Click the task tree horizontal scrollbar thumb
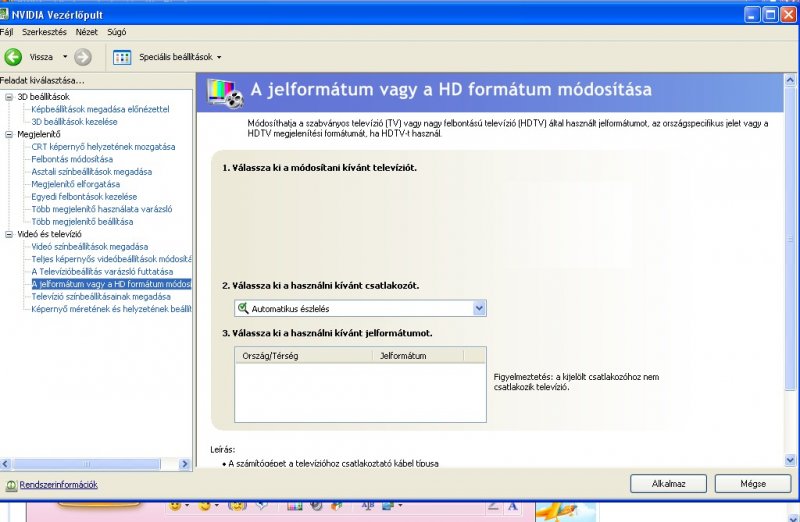Image resolution: width=800 pixels, height=522 pixels. pyautogui.click(x=86, y=464)
